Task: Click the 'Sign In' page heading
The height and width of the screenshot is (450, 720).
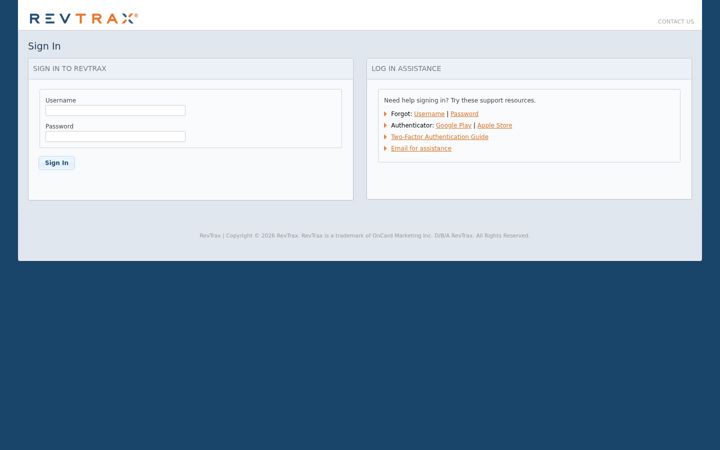Action: pyautogui.click(x=44, y=46)
